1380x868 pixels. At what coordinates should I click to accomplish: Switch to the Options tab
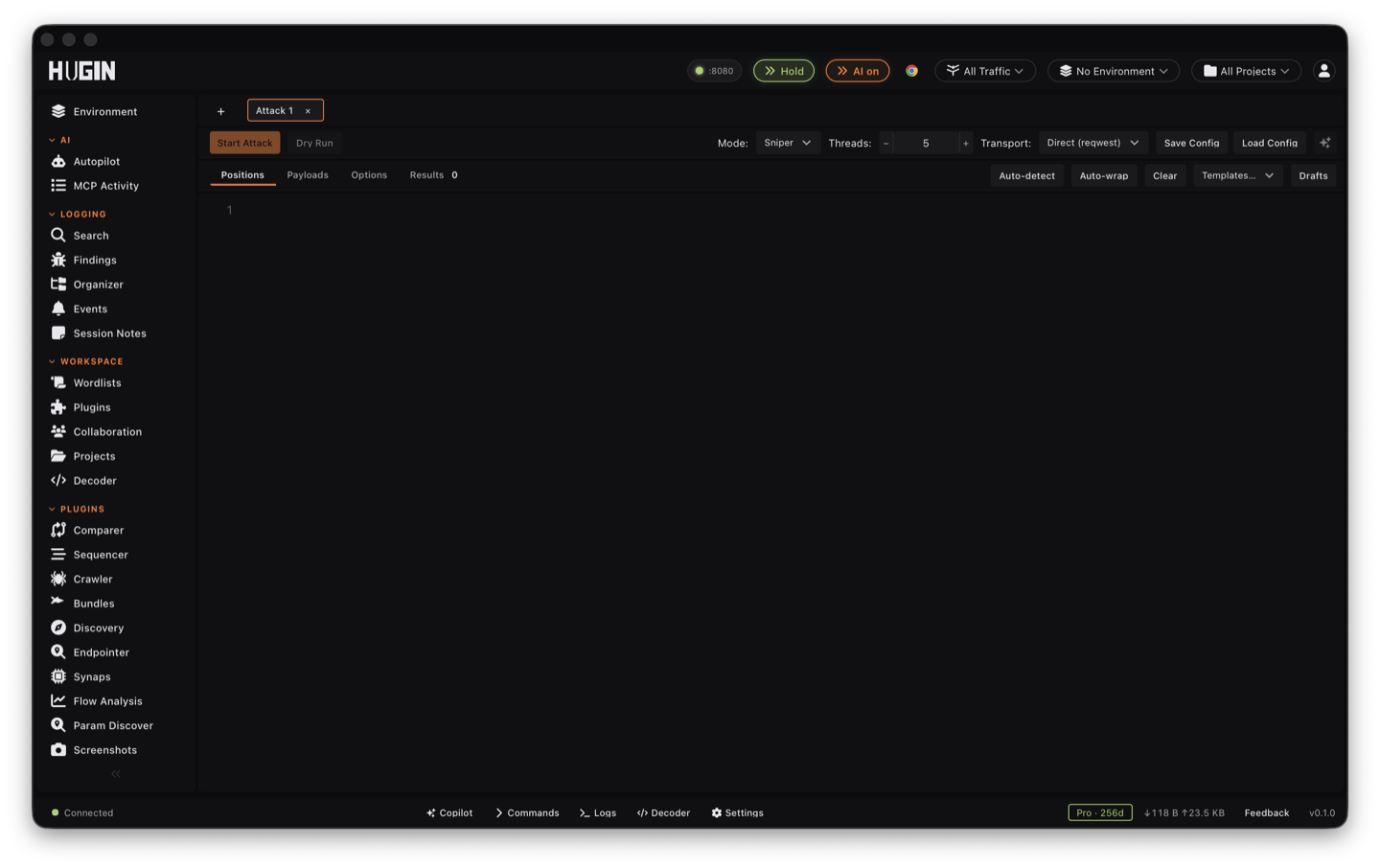pos(369,175)
